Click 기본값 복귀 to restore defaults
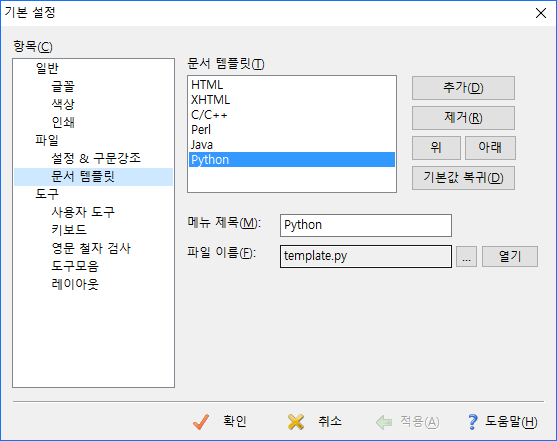Image resolution: width=557 pixels, height=441 pixels. click(x=463, y=178)
